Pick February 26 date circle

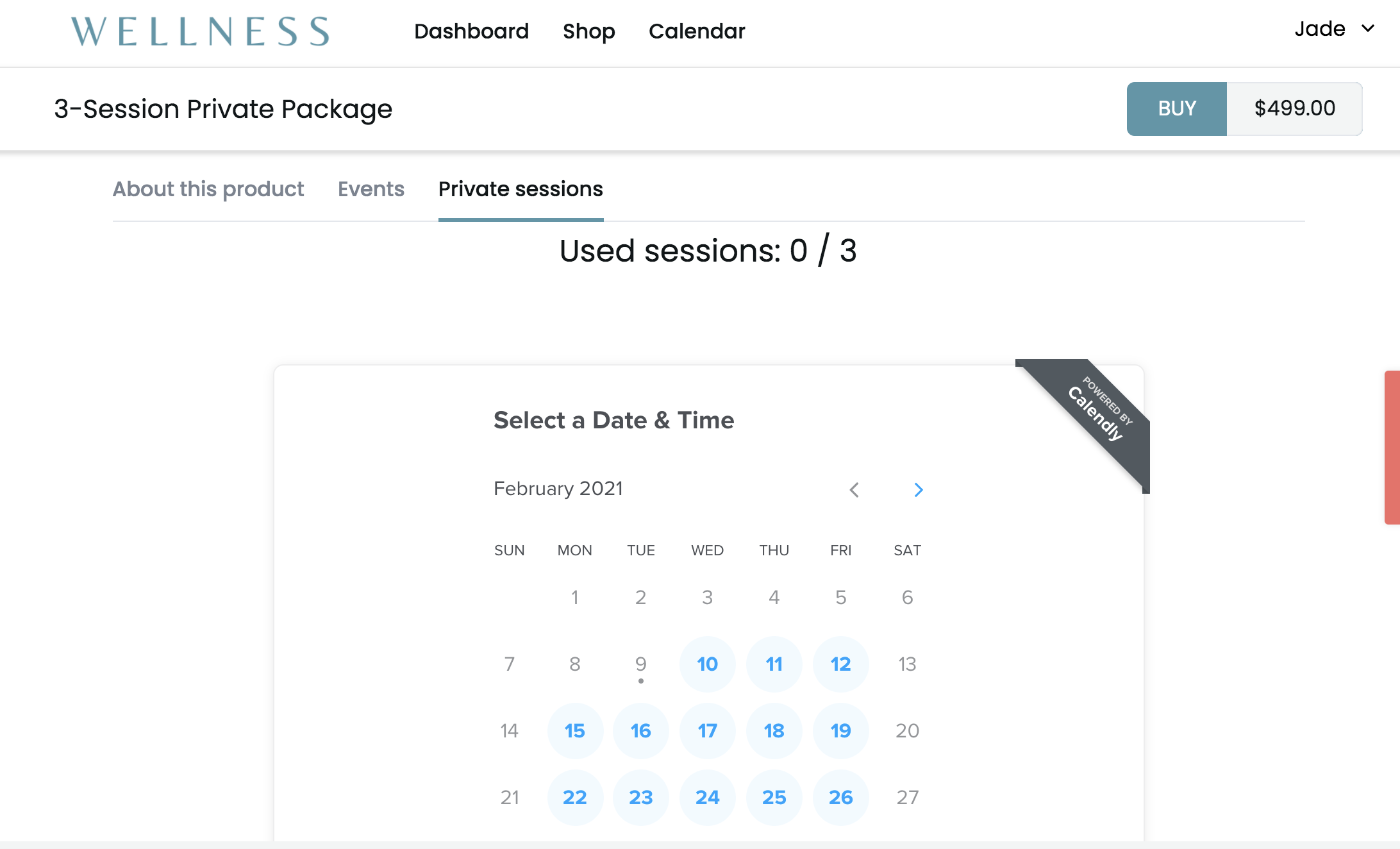click(841, 798)
